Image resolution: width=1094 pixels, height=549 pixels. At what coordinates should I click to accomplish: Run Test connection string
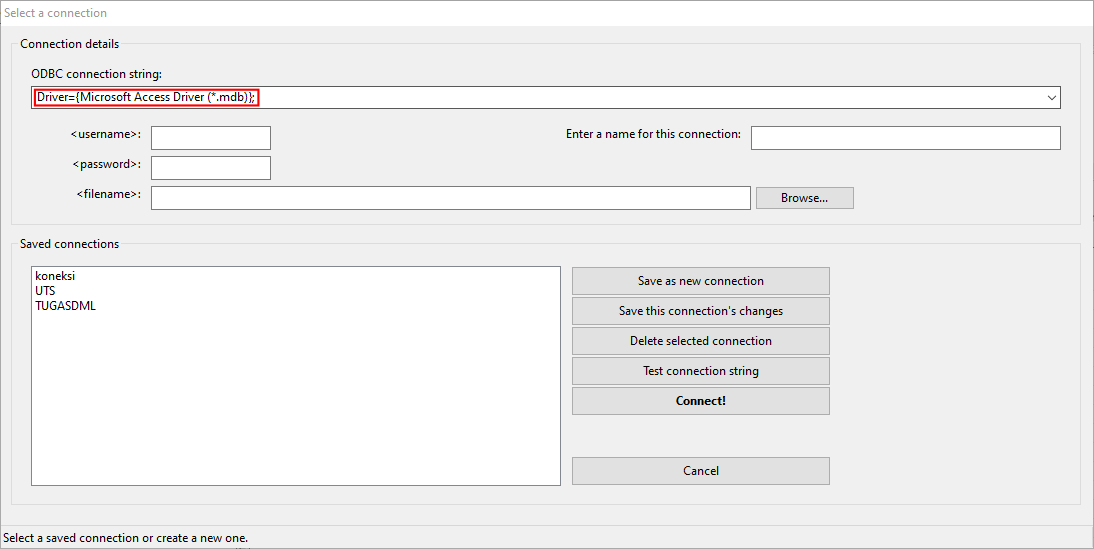(x=700, y=371)
